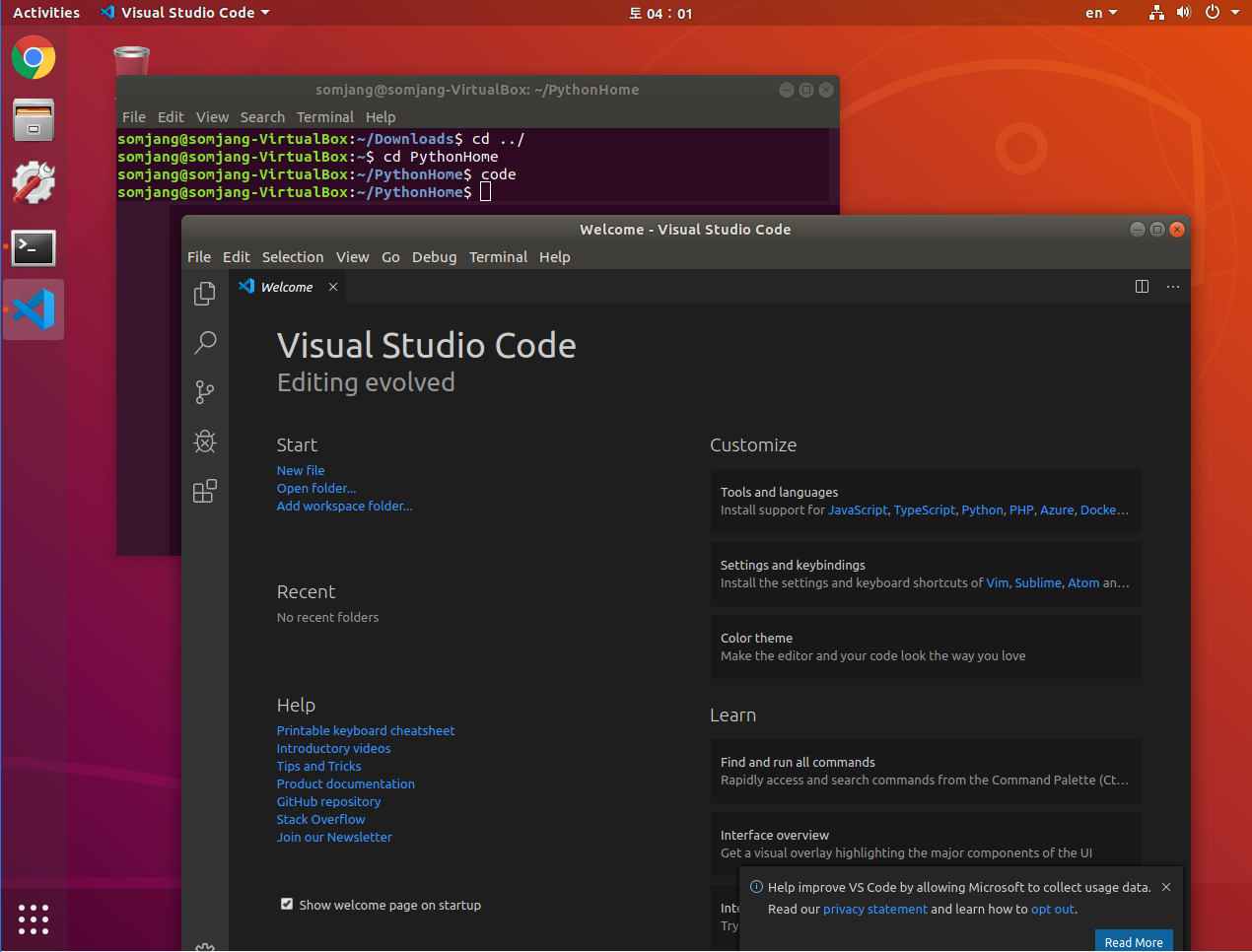Close the Welcome tab
Screen dimensions: 1252x952
click(x=333, y=287)
